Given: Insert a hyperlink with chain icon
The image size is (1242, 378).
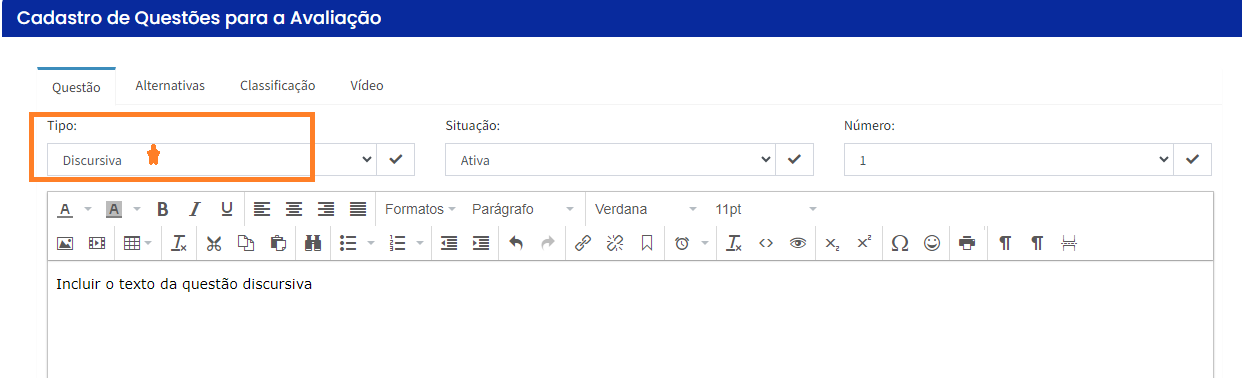Looking at the screenshot, I should (583, 243).
